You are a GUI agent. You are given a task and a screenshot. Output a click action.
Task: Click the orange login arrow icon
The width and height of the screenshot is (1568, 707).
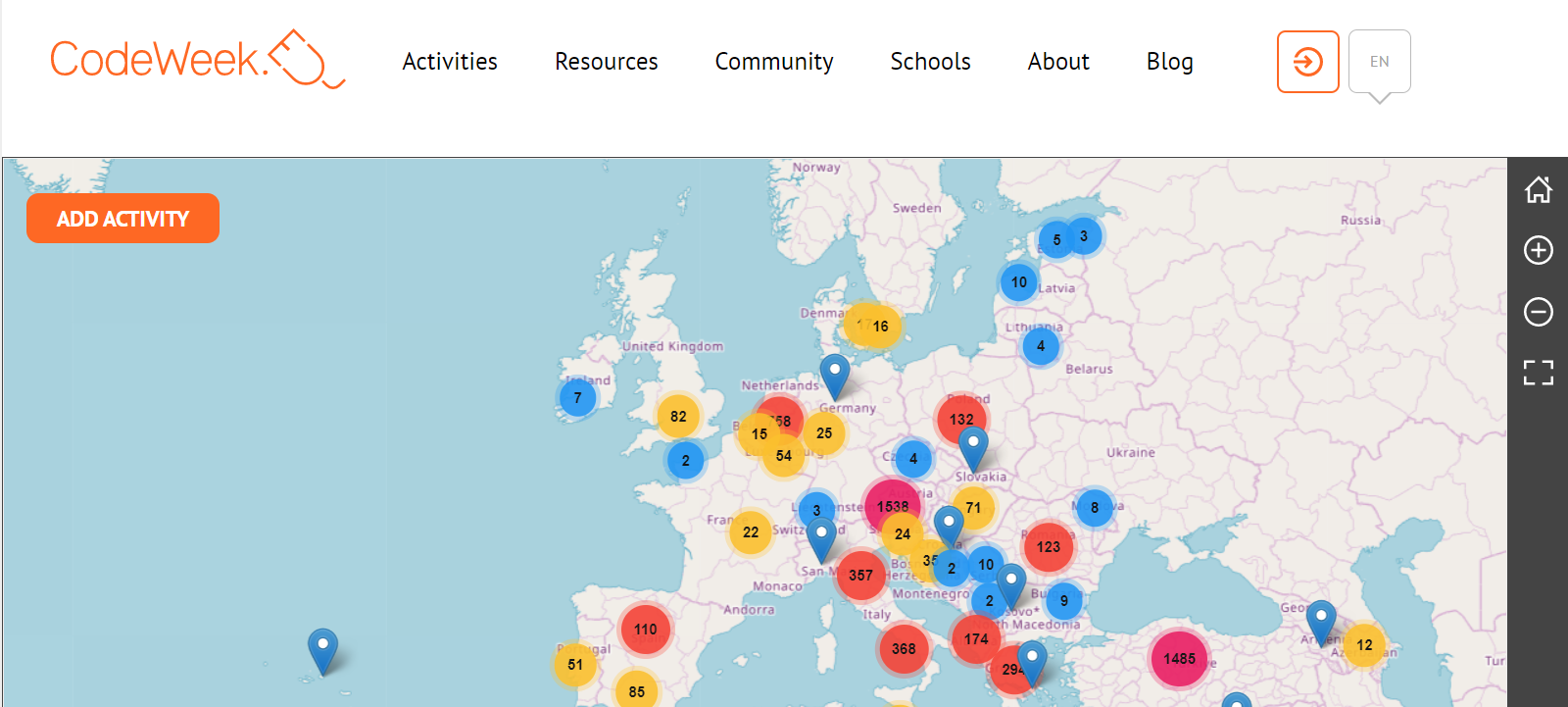1307,62
